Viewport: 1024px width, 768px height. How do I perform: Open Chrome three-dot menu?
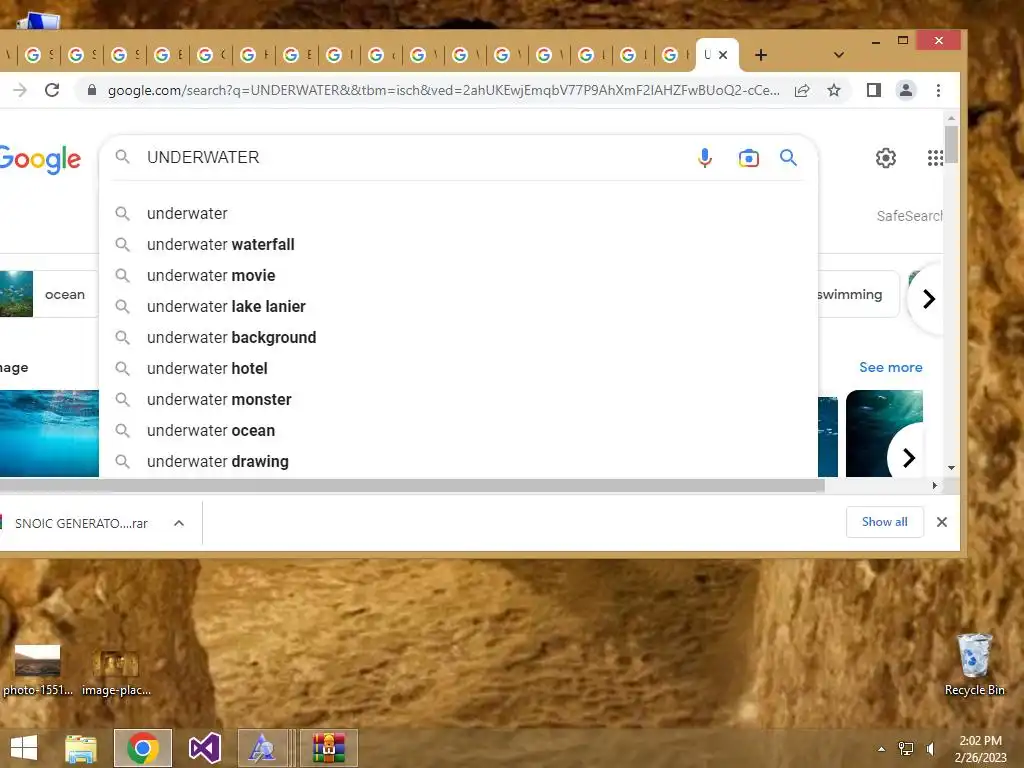(938, 90)
